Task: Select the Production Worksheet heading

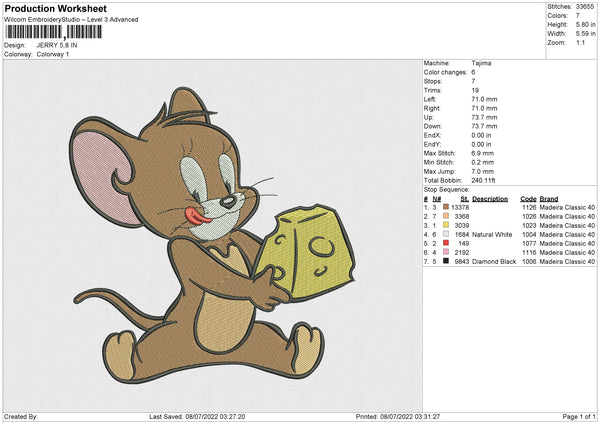Action: tap(55, 9)
